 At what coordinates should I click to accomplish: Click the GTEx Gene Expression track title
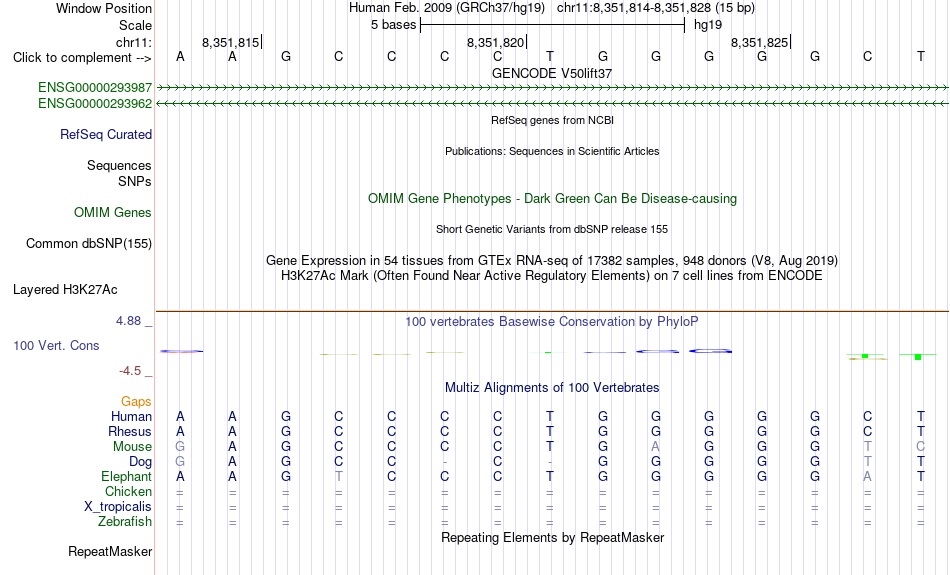click(x=552, y=261)
